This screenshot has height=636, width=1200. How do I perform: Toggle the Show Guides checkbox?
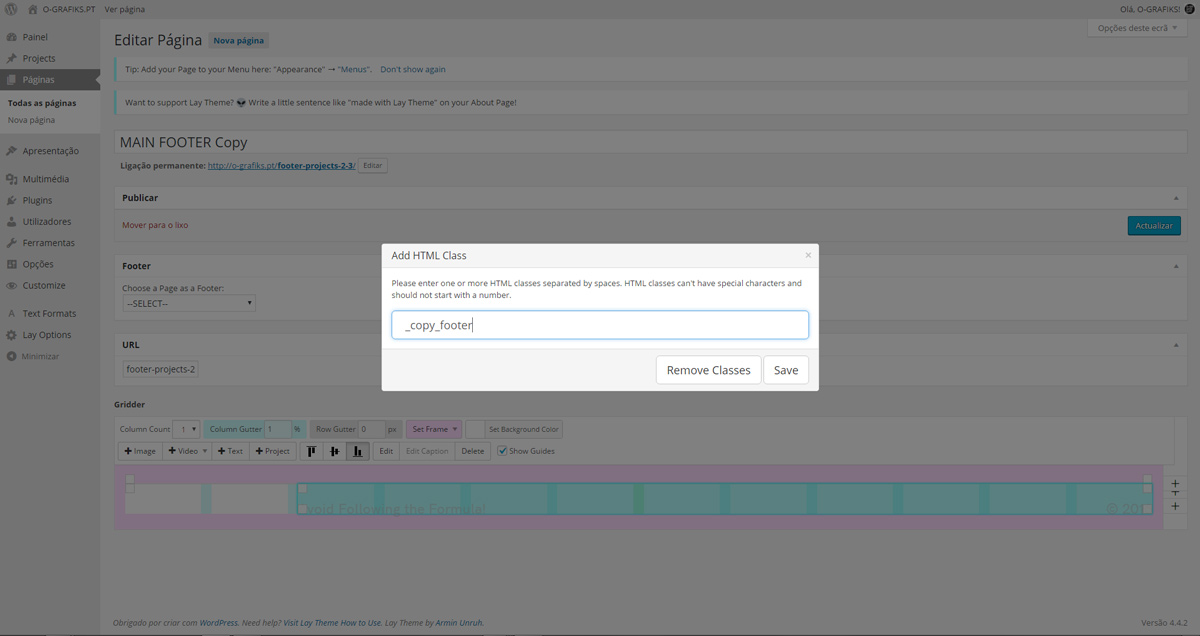pyautogui.click(x=503, y=451)
